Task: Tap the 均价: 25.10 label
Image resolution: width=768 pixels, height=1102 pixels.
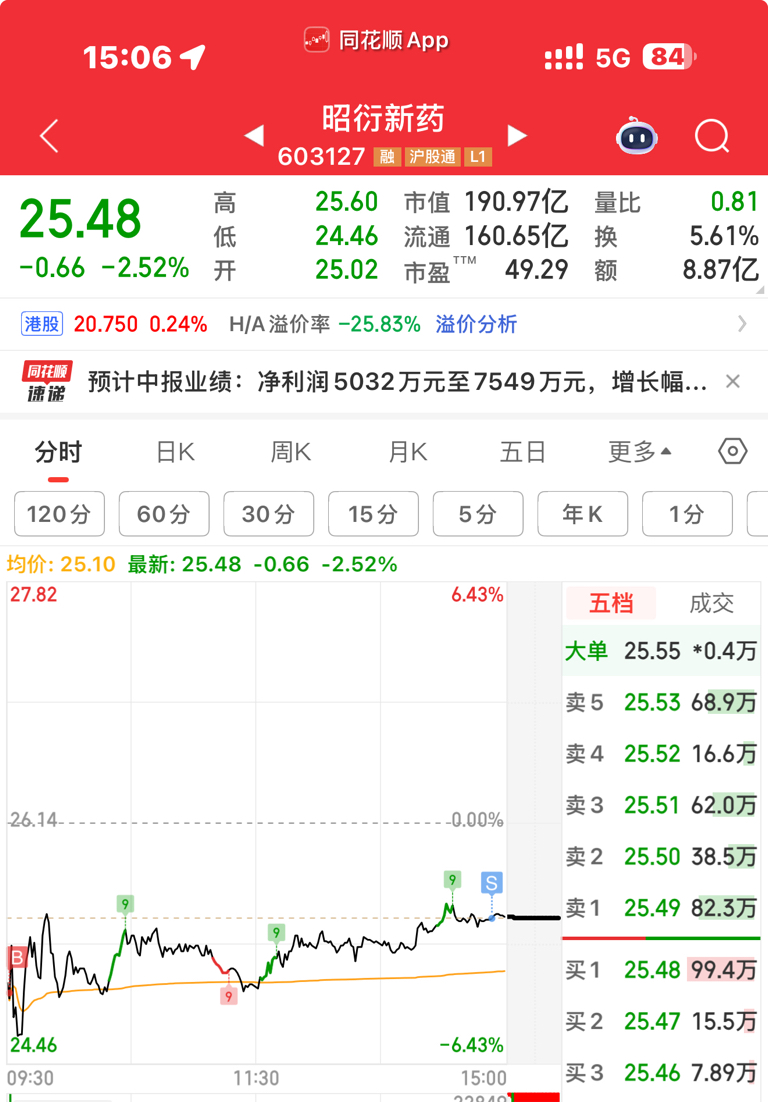Action: tap(60, 564)
